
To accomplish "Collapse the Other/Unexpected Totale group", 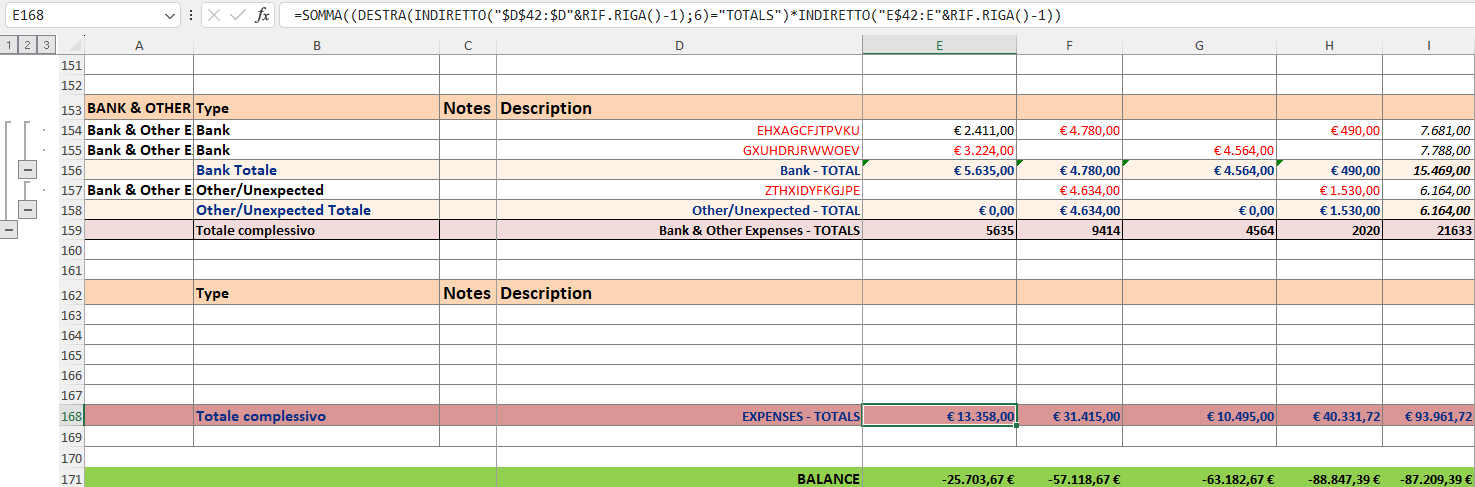I will click(28, 210).
